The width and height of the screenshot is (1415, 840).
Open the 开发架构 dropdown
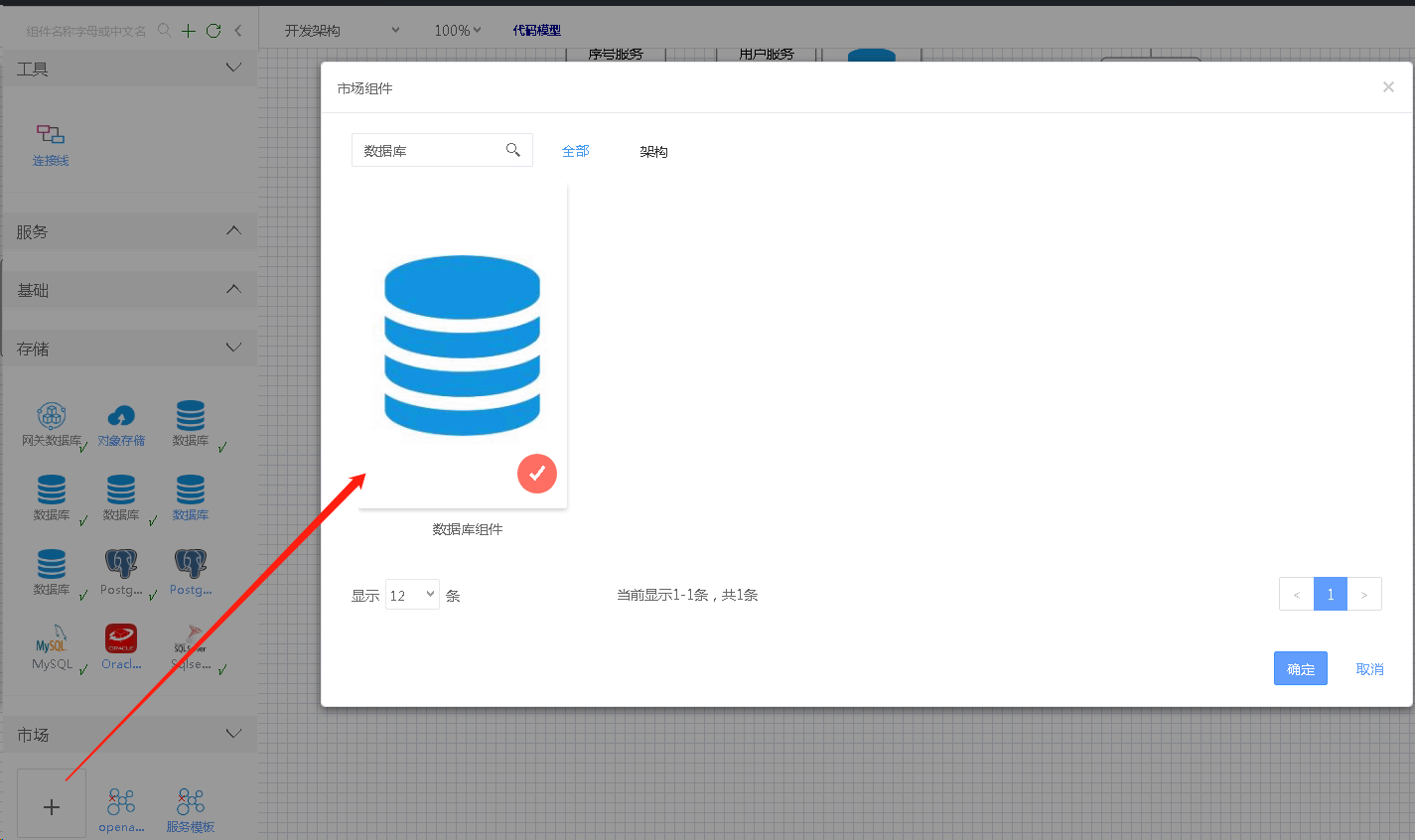tap(342, 31)
